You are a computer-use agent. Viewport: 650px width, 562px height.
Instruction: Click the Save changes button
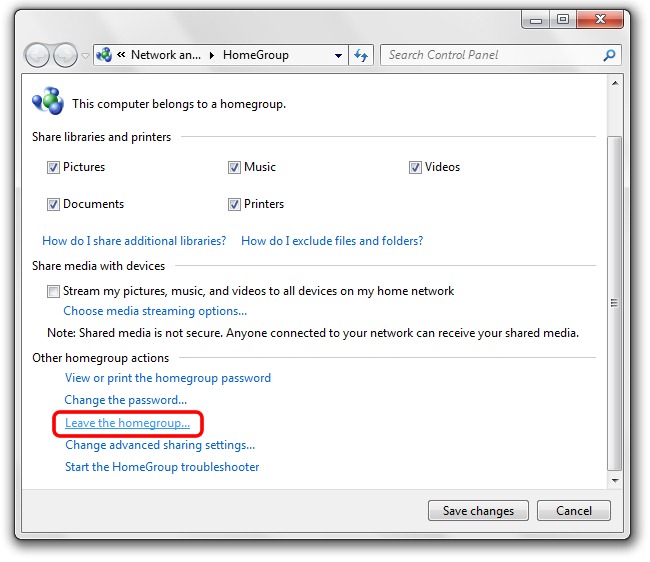(478, 511)
